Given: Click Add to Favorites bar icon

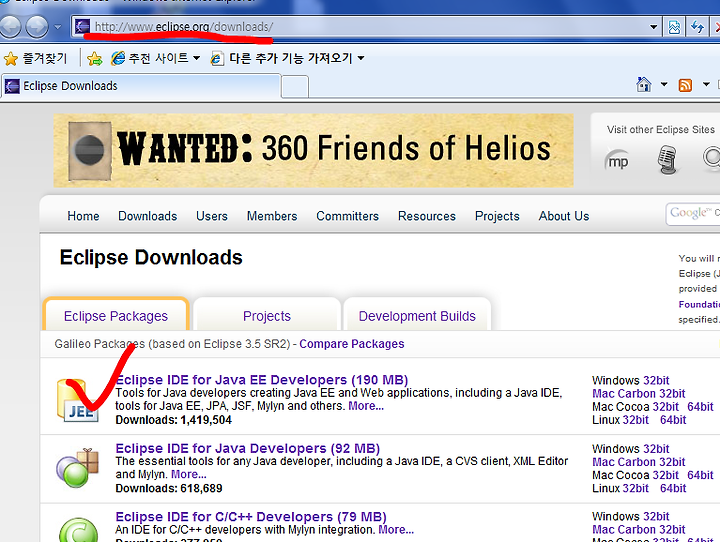Looking at the screenshot, I should coord(95,58).
